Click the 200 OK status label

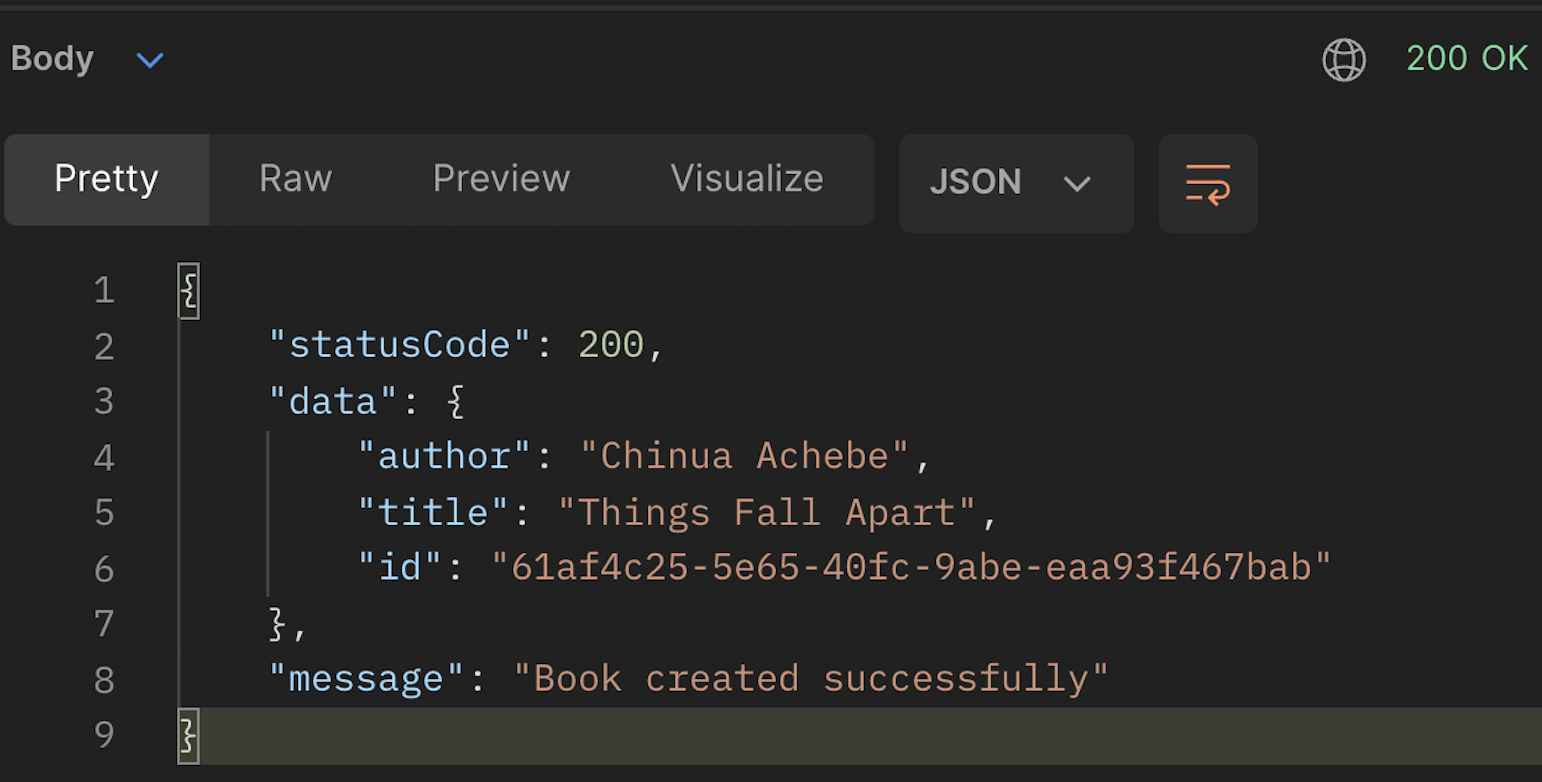1467,59
